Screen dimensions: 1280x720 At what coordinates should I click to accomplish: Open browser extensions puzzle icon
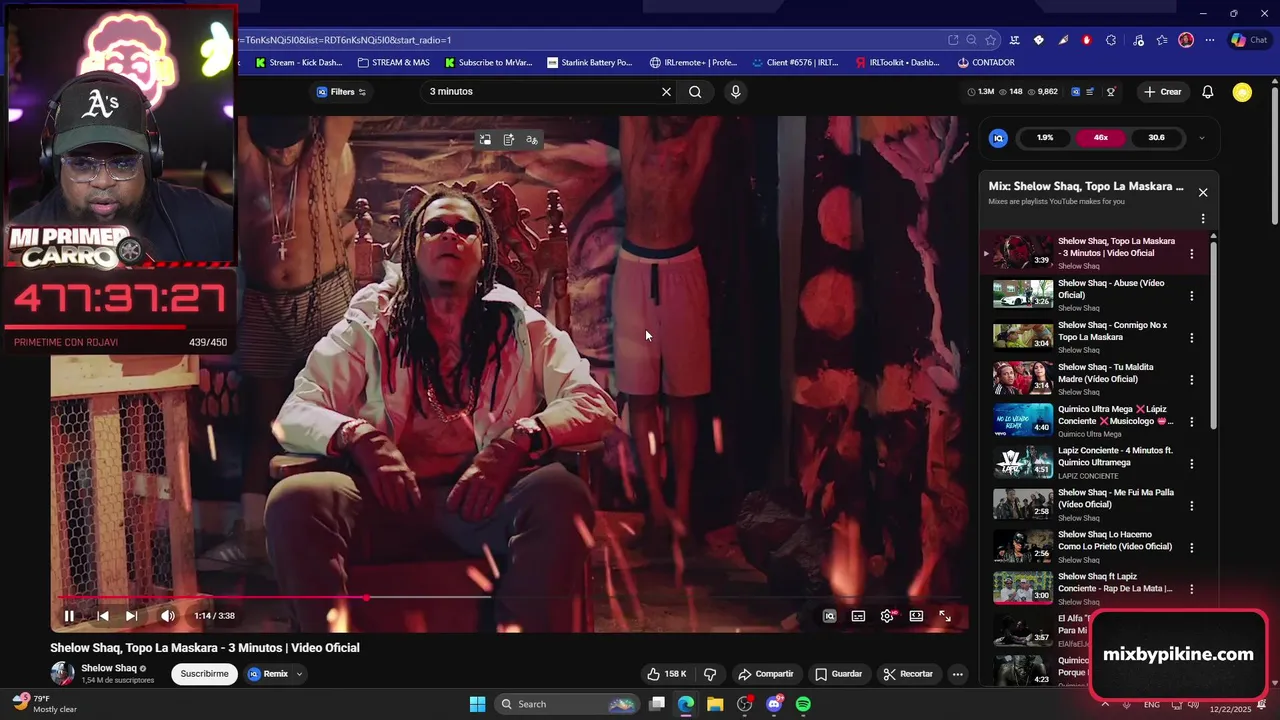pyautogui.click(x=1111, y=40)
